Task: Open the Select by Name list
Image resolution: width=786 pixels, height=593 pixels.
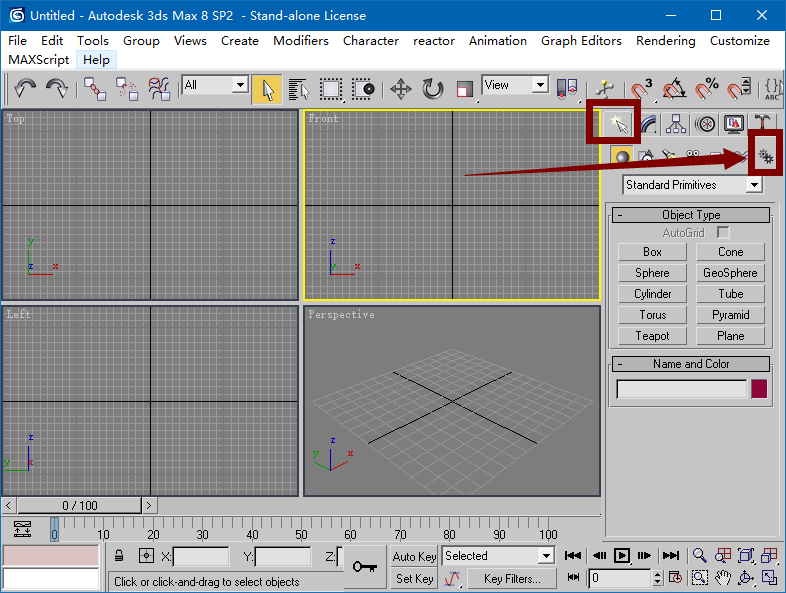Action: click(x=298, y=89)
